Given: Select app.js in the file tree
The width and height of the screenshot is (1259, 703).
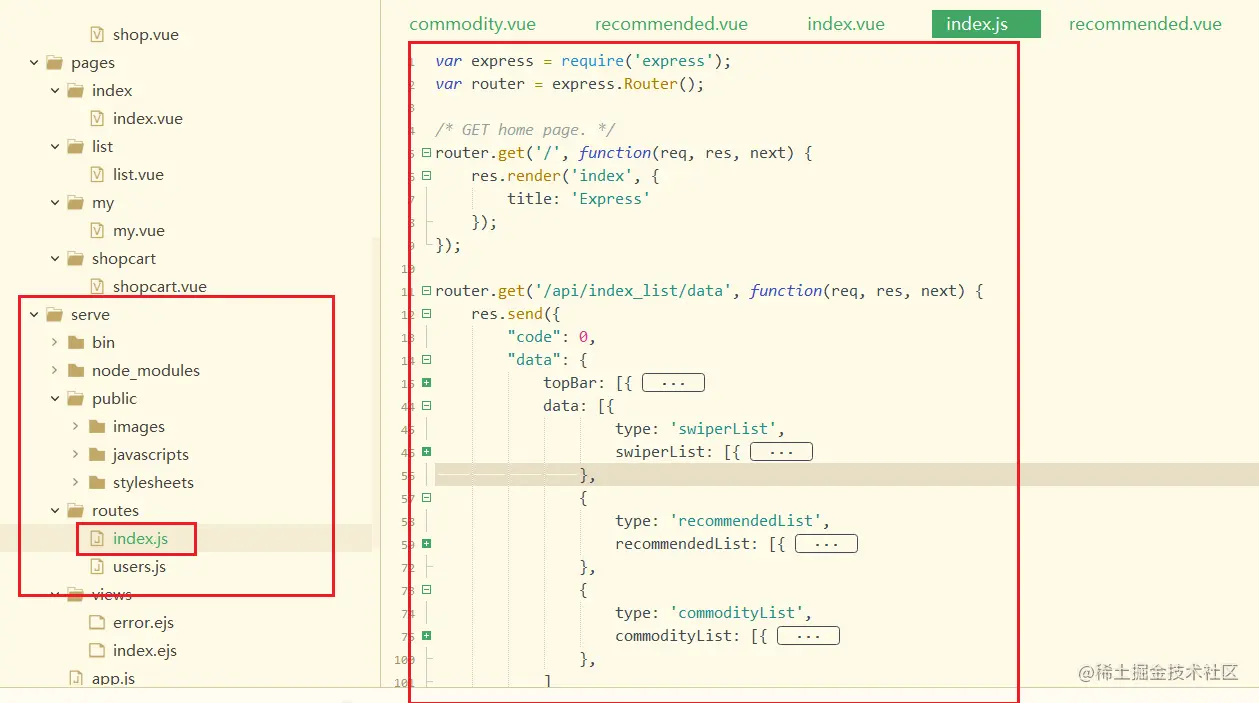Looking at the screenshot, I should pyautogui.click(x=113, y=678).
